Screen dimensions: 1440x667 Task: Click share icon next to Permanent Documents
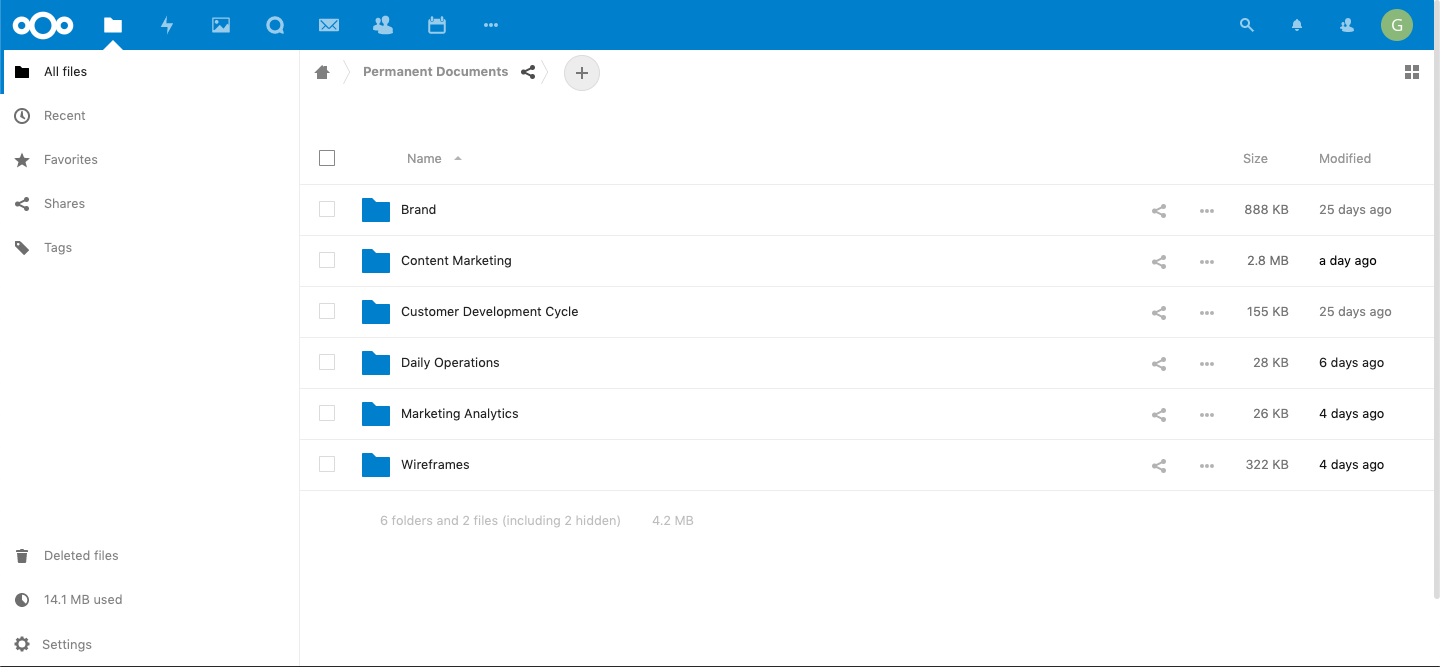(x=528, y=72)
